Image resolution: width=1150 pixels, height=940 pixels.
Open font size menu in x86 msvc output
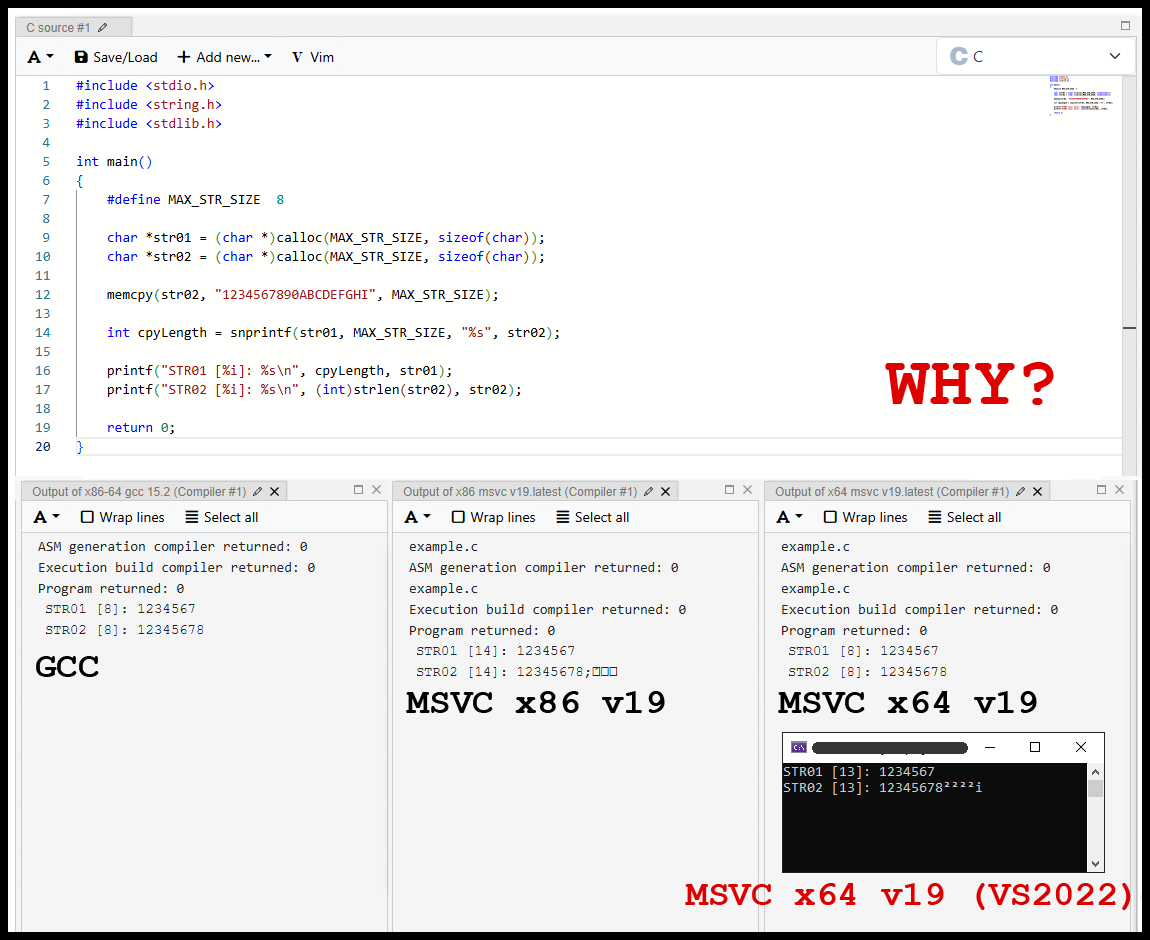click(x=417, y=517)
